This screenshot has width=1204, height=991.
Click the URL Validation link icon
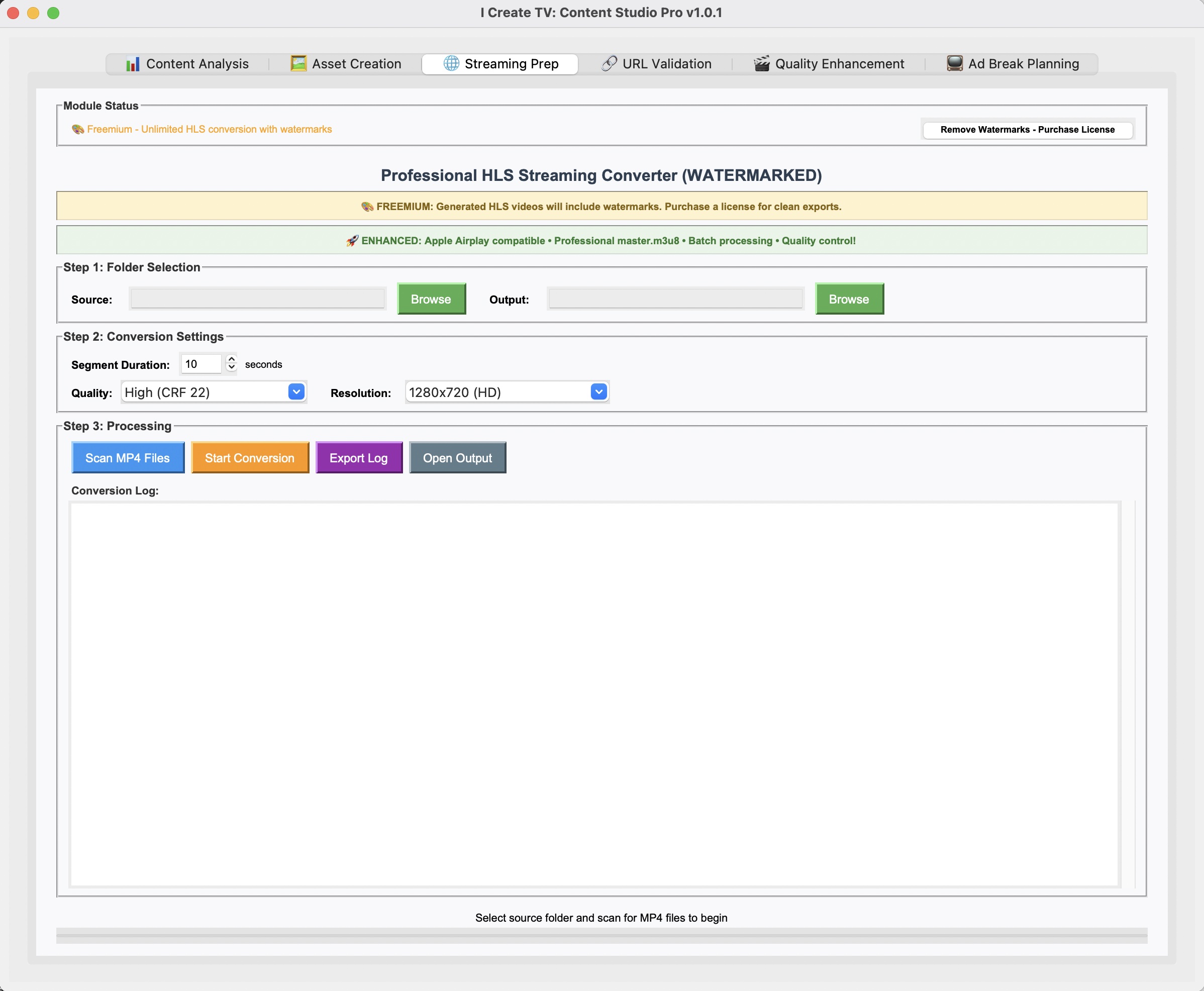tap(609, 63)
